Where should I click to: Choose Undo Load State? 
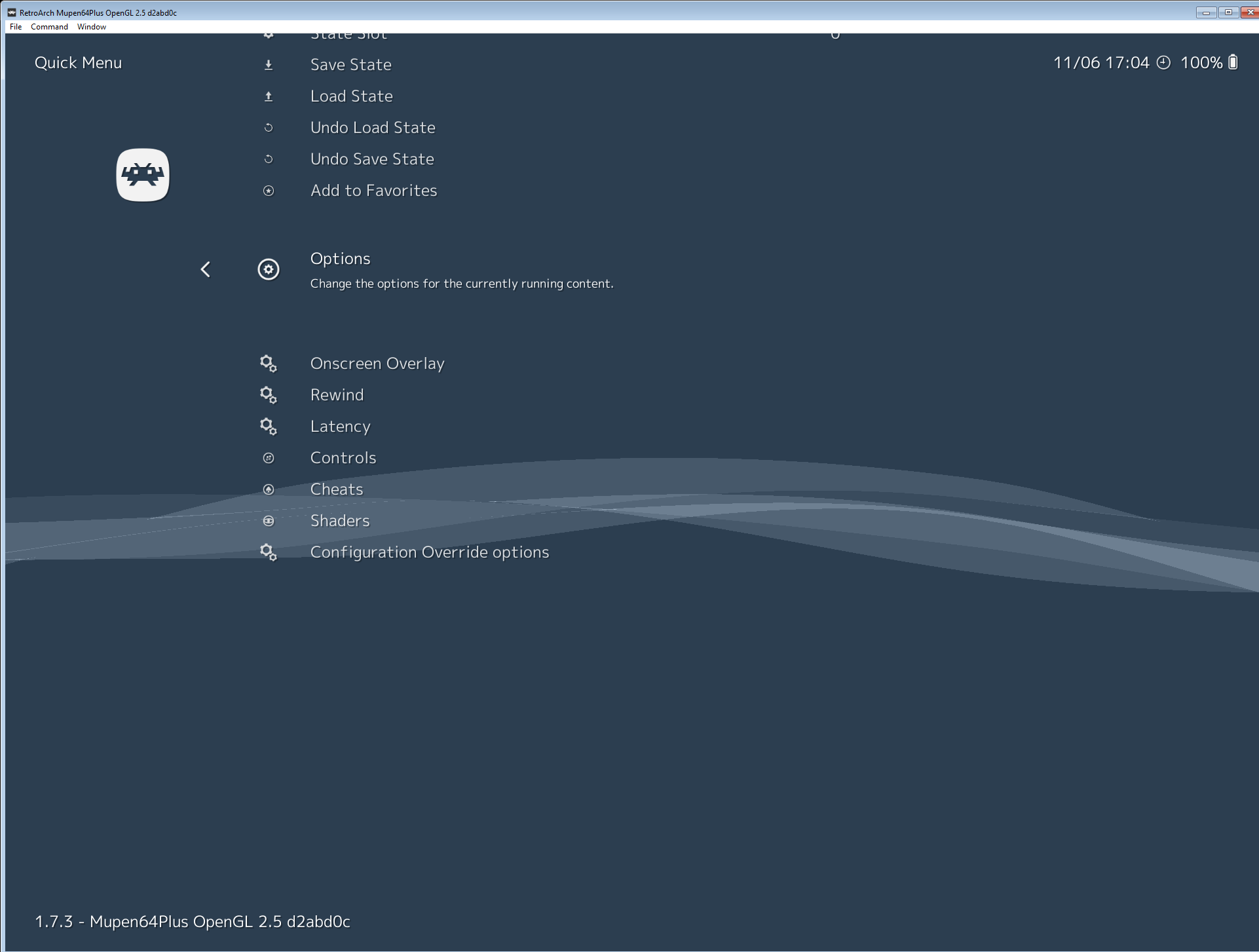pos(373,128)
